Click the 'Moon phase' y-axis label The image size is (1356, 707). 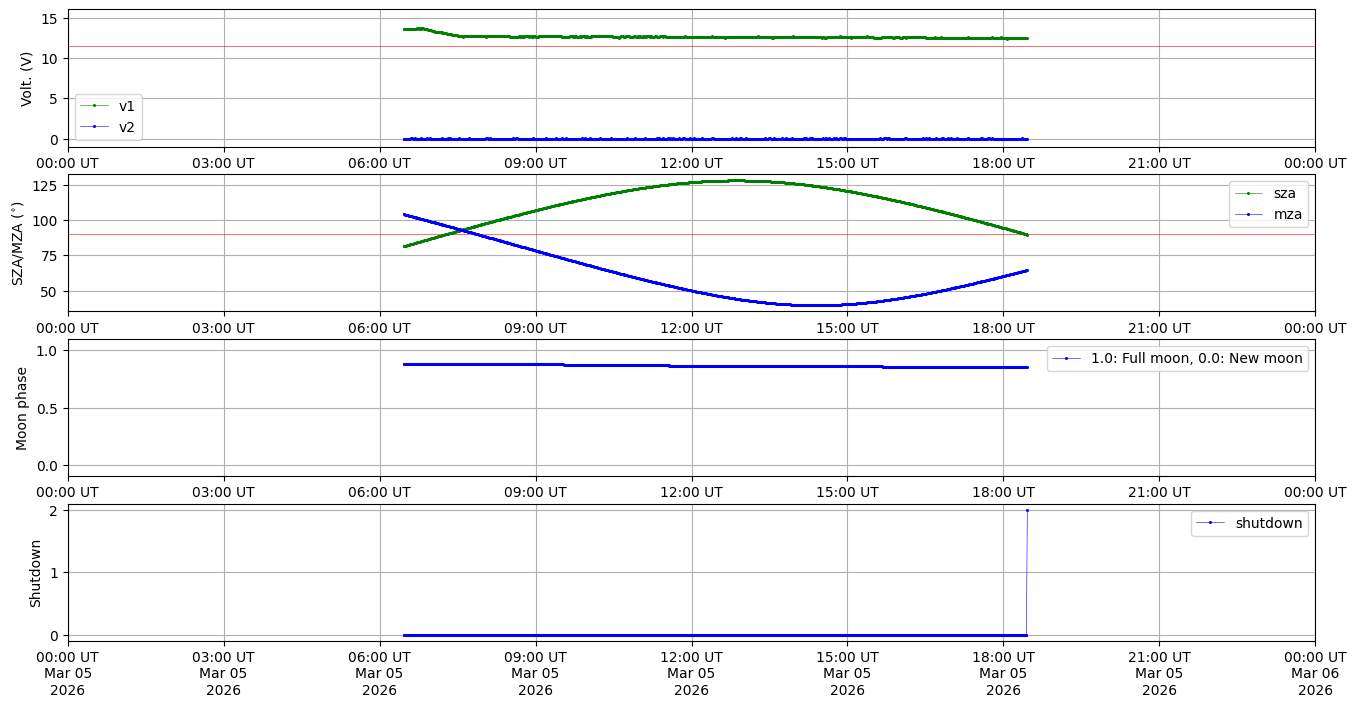point(22,407)
